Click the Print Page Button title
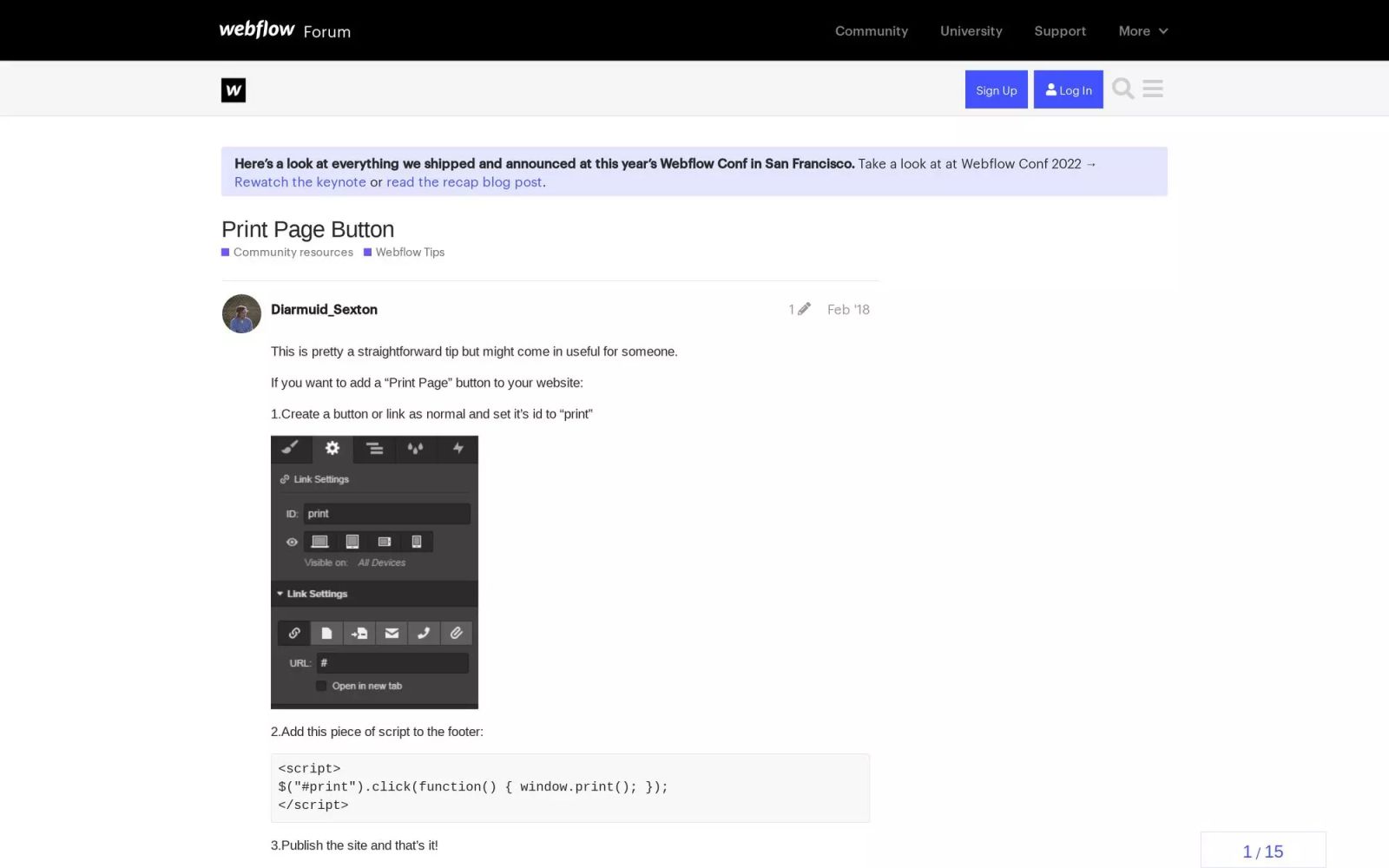 click(307, 229)
